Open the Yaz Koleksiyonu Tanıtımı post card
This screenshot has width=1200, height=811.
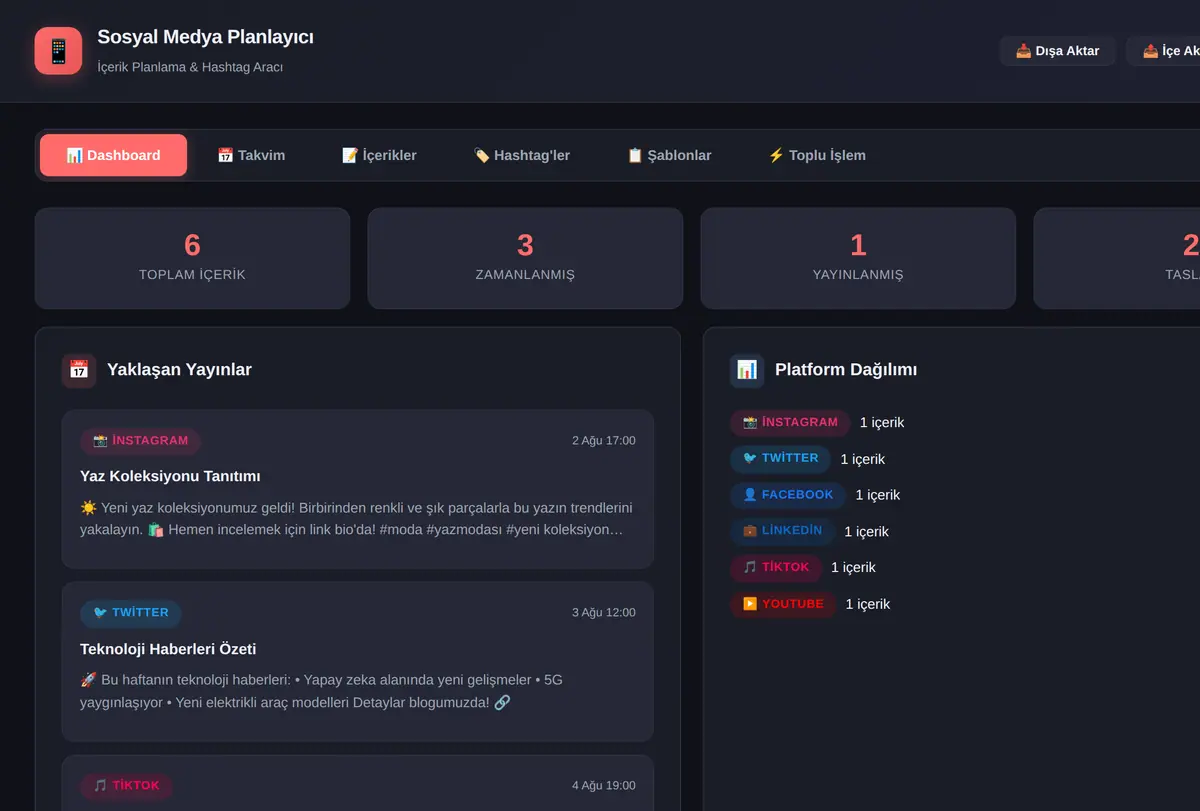pos(358,489)
